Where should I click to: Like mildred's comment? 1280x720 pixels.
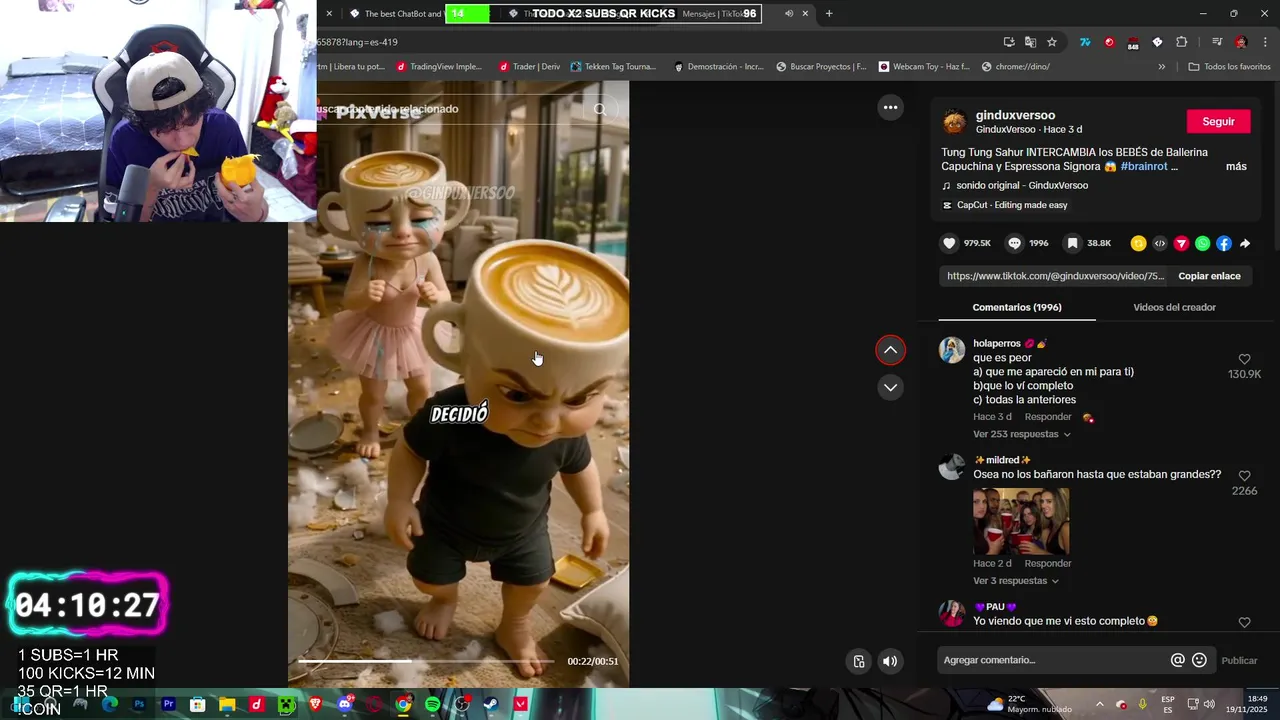click(x=1244, y=476)
